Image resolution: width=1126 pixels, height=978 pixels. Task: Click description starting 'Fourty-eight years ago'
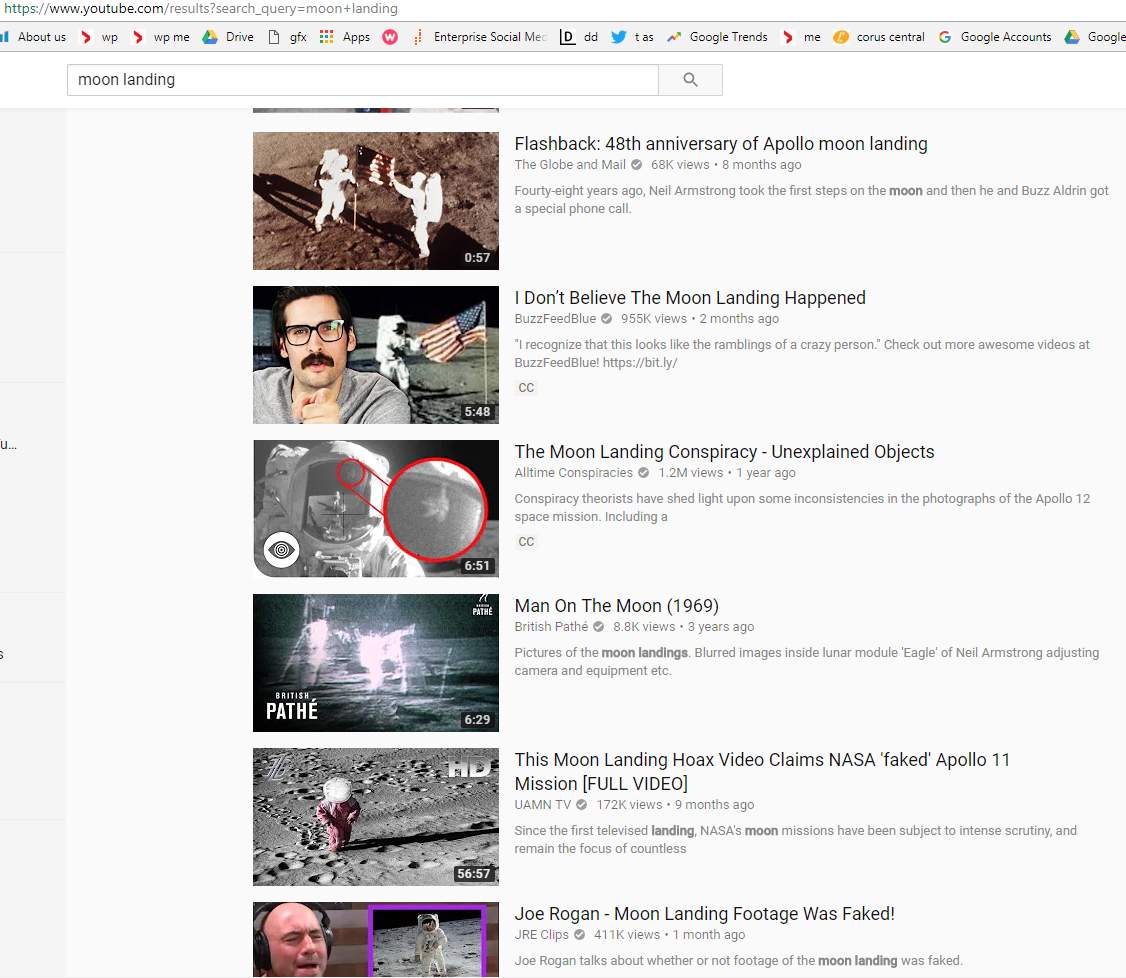(x=811, y=200)
